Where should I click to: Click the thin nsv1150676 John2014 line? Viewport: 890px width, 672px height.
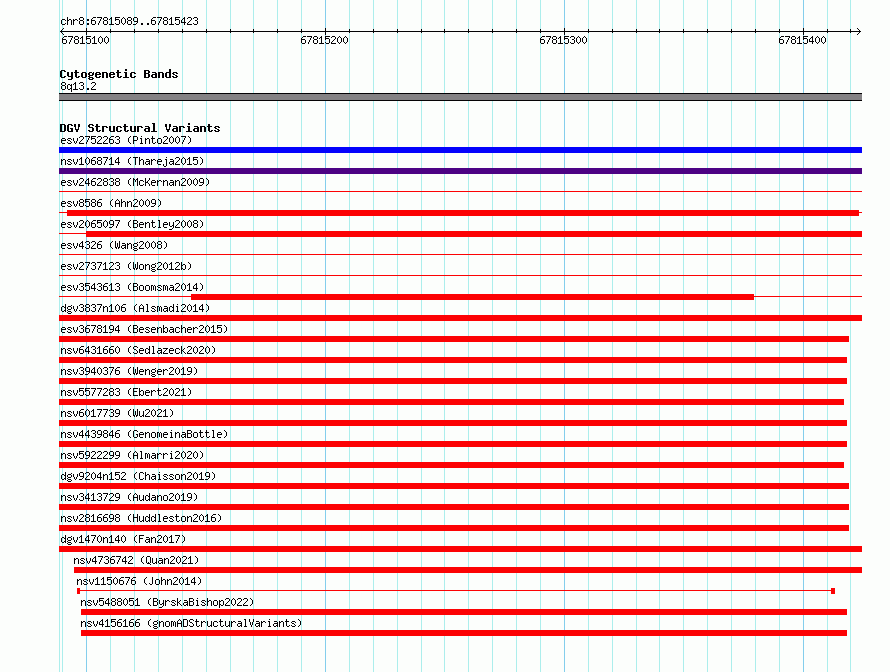coord(456,591)
